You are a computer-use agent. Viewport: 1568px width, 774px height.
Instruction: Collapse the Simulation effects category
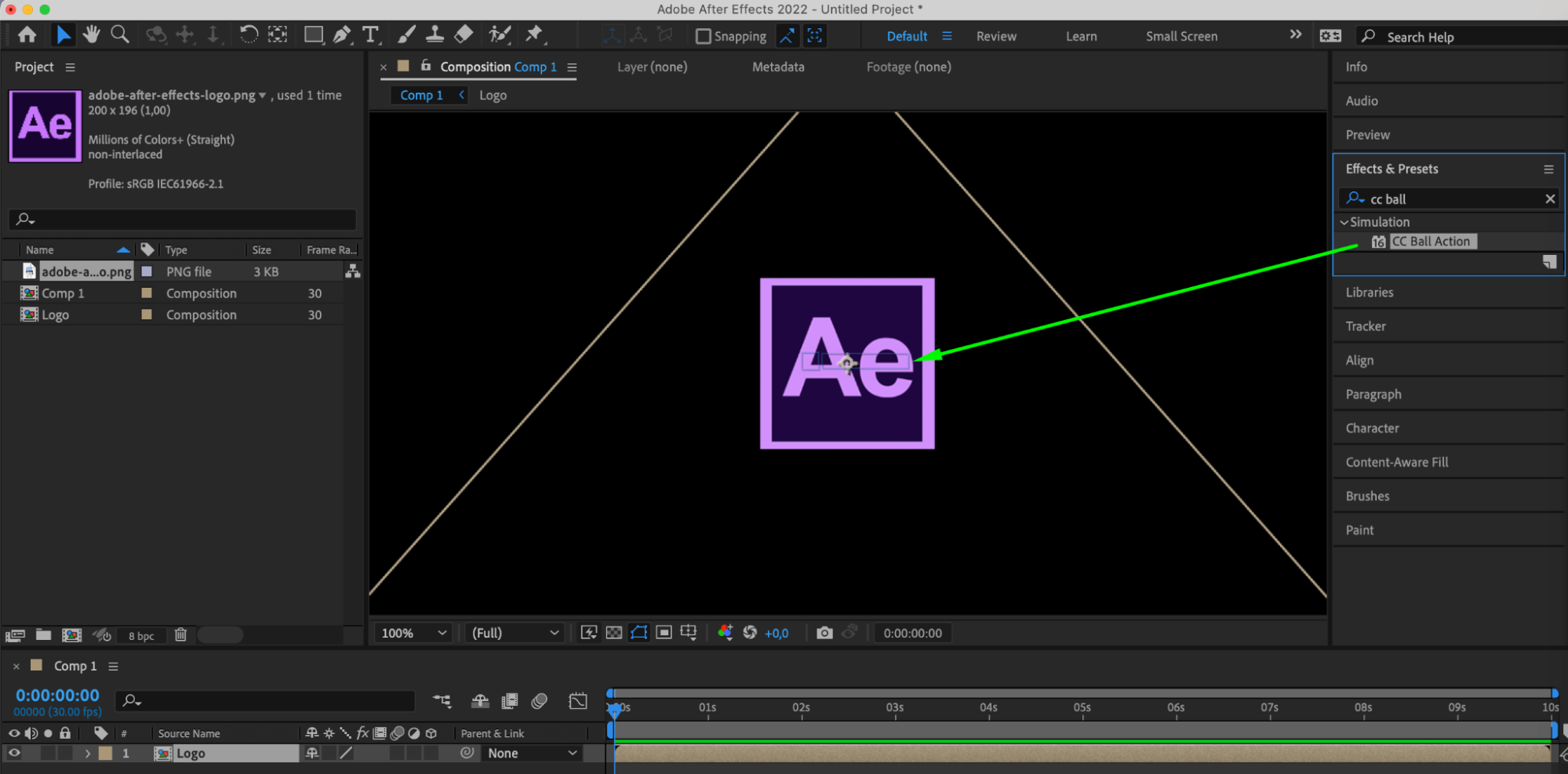coord(1344,222)
